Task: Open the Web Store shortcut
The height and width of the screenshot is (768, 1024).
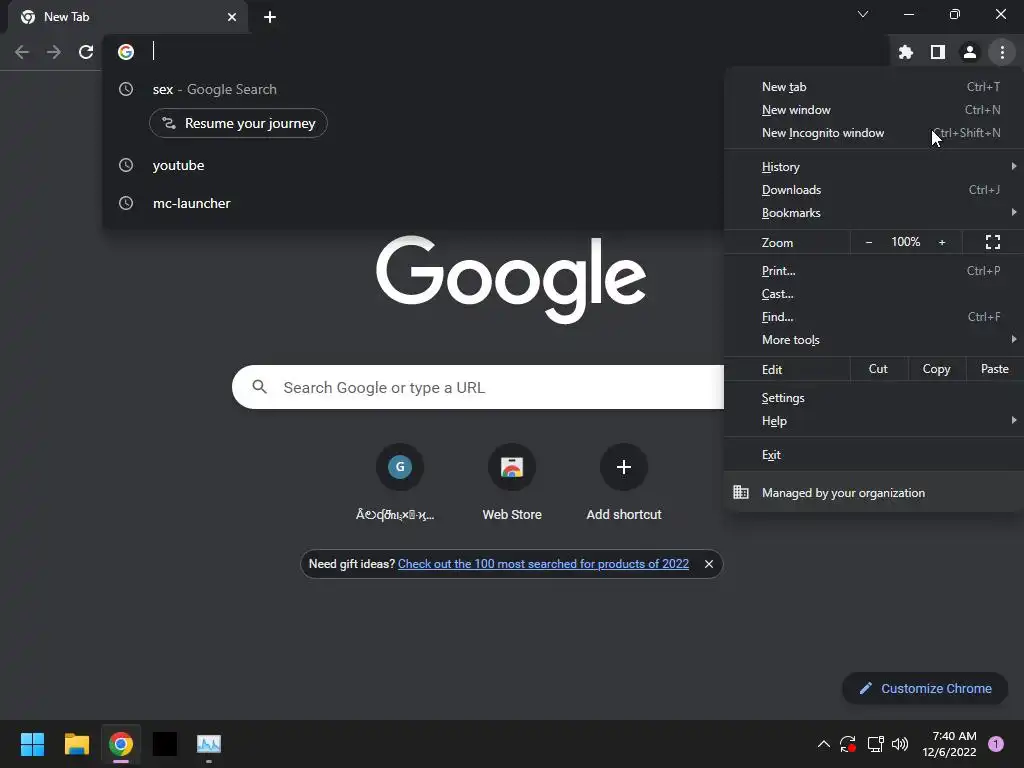Action: 512,483
